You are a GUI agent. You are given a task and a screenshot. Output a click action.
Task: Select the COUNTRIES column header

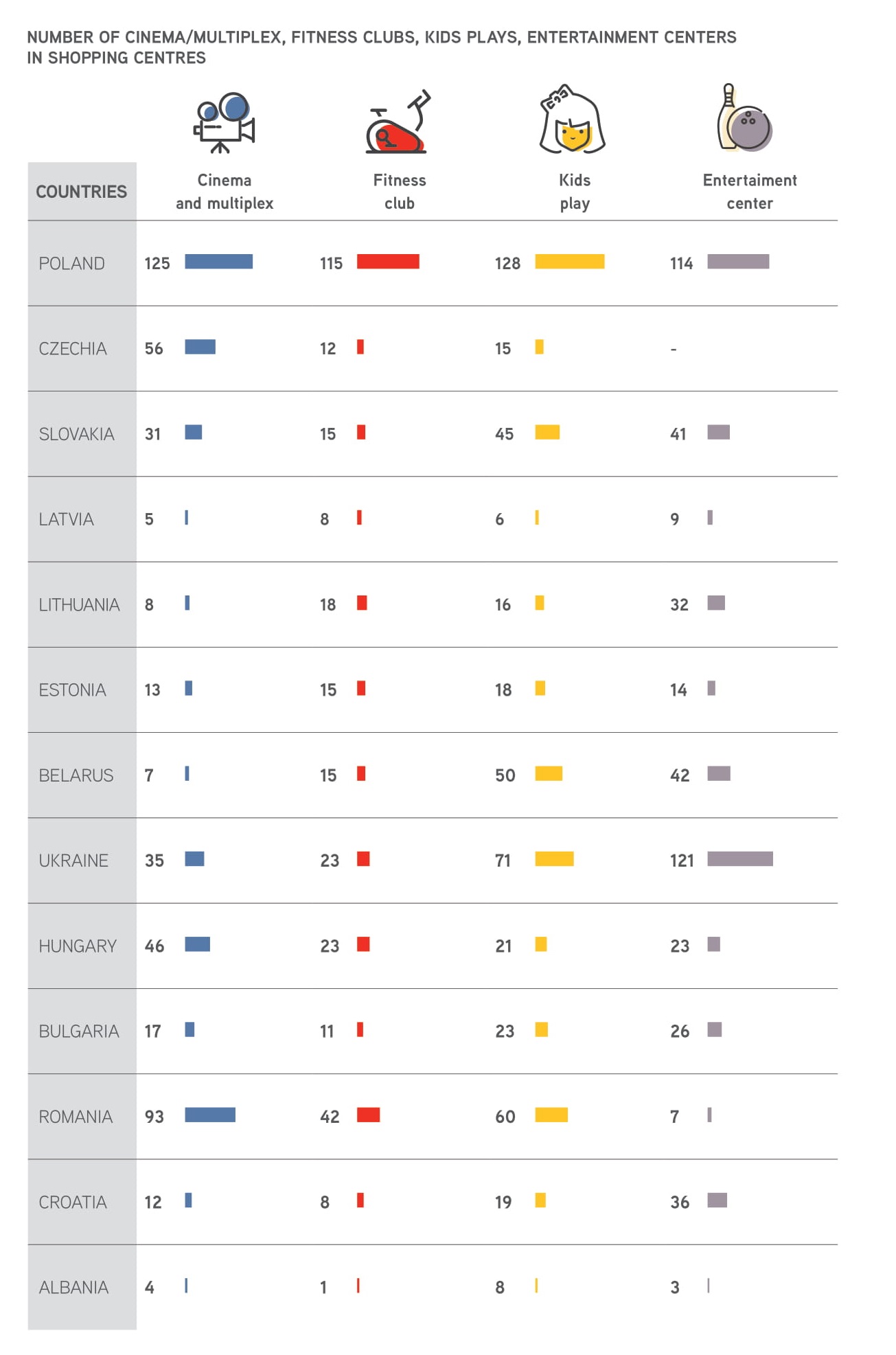(81, 192)
